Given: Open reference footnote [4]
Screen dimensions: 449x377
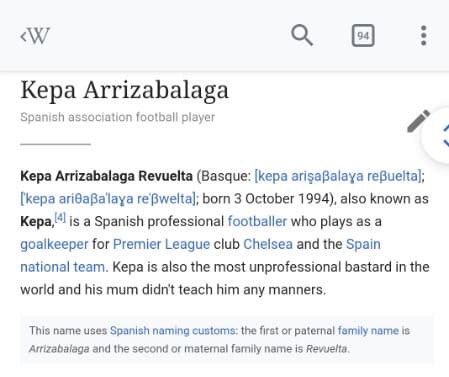Looking at the screenshot, I should 60,217.
